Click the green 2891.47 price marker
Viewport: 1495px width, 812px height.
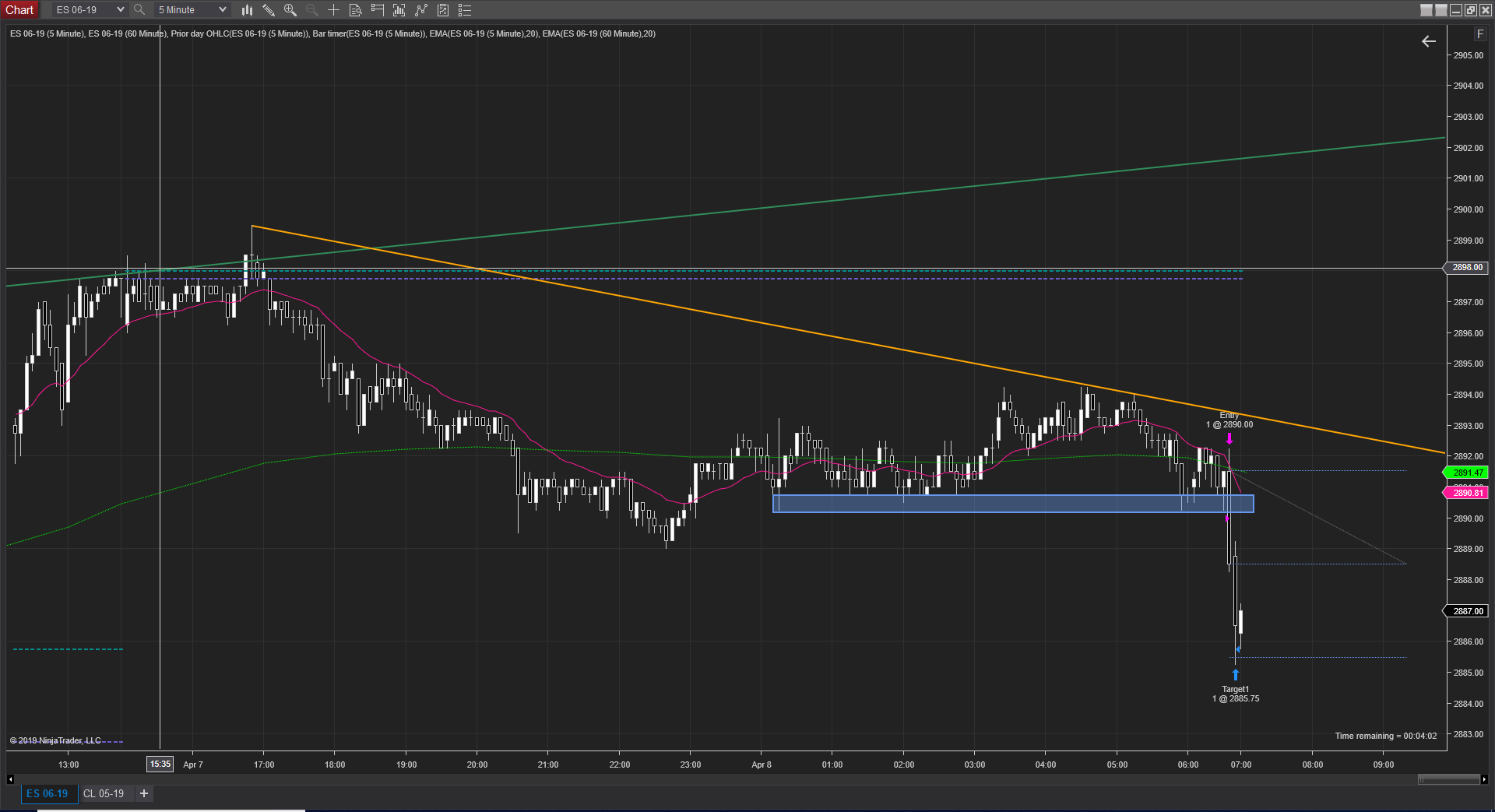point(1467,473)
